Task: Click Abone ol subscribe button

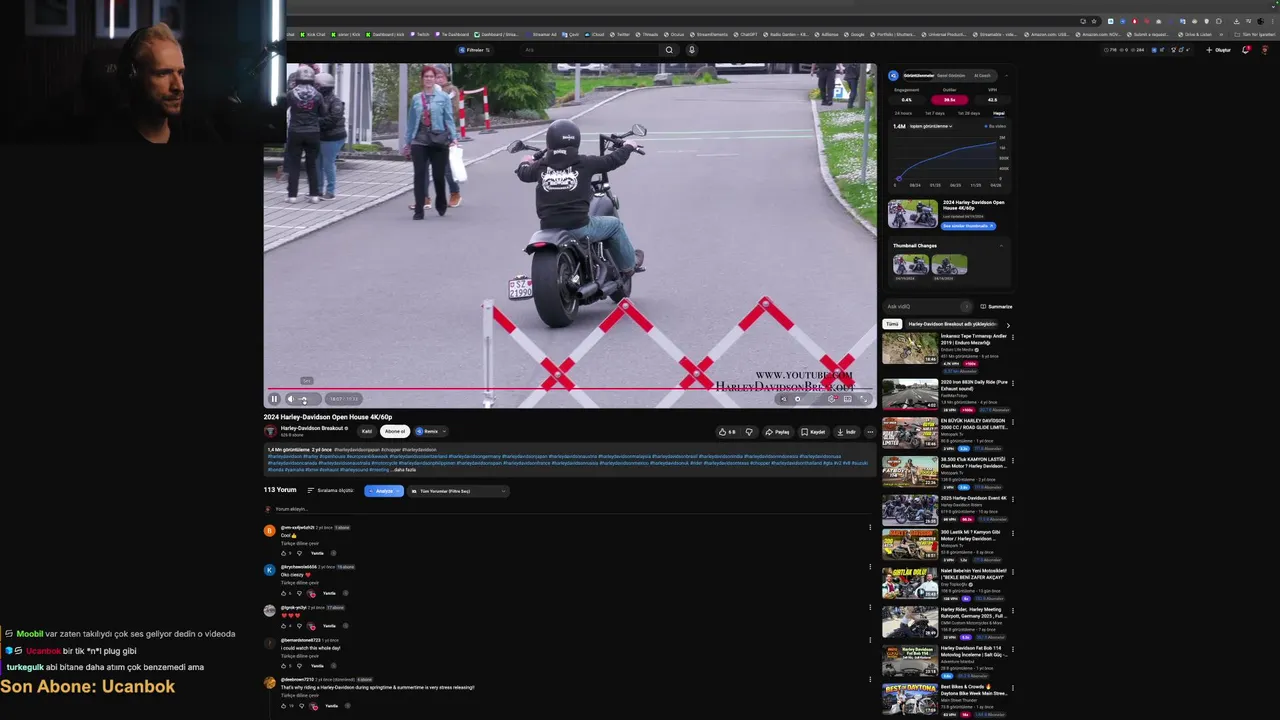Action: pos(395,431)
